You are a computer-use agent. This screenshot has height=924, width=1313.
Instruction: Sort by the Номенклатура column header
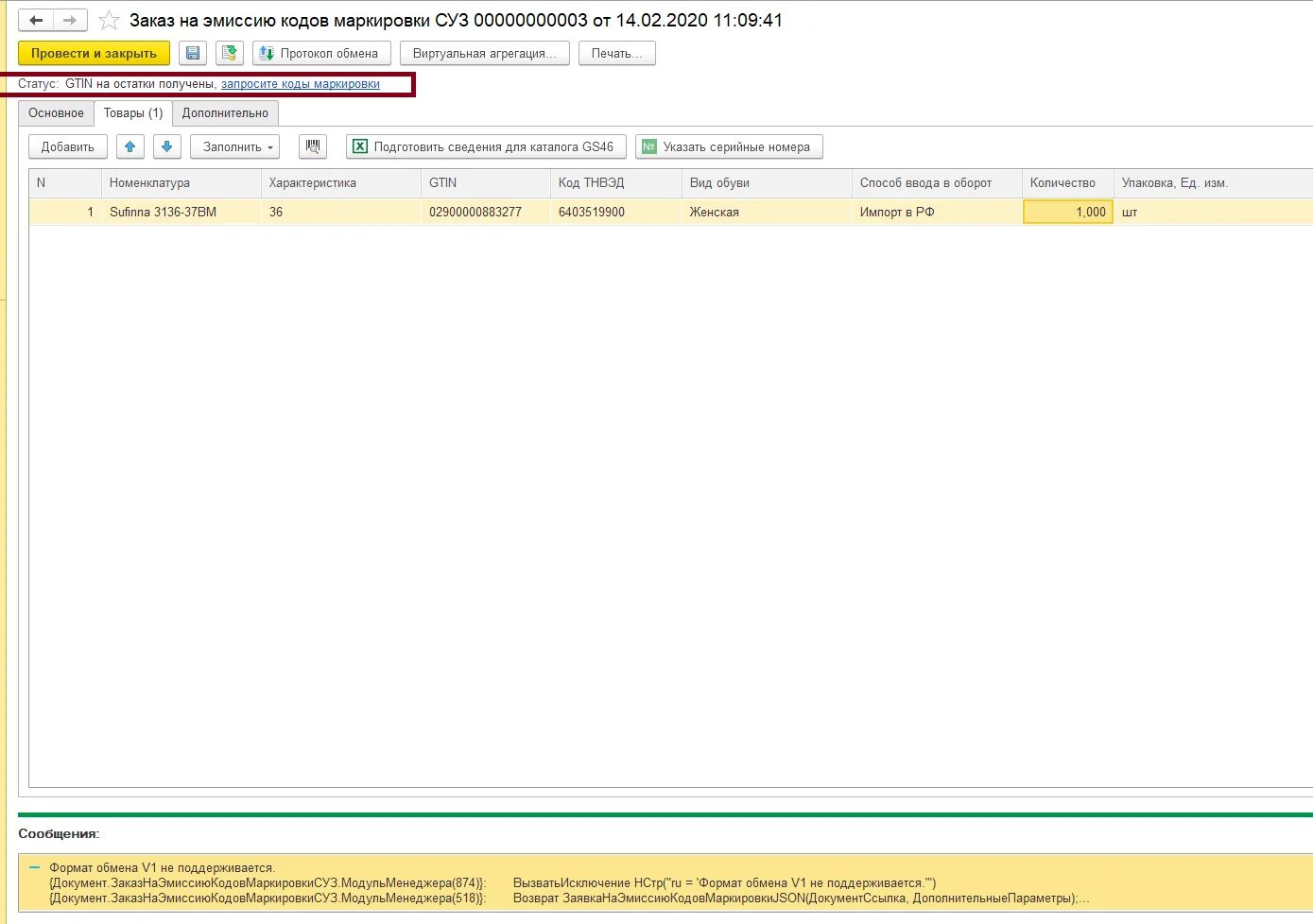click(x=181, y=182)
